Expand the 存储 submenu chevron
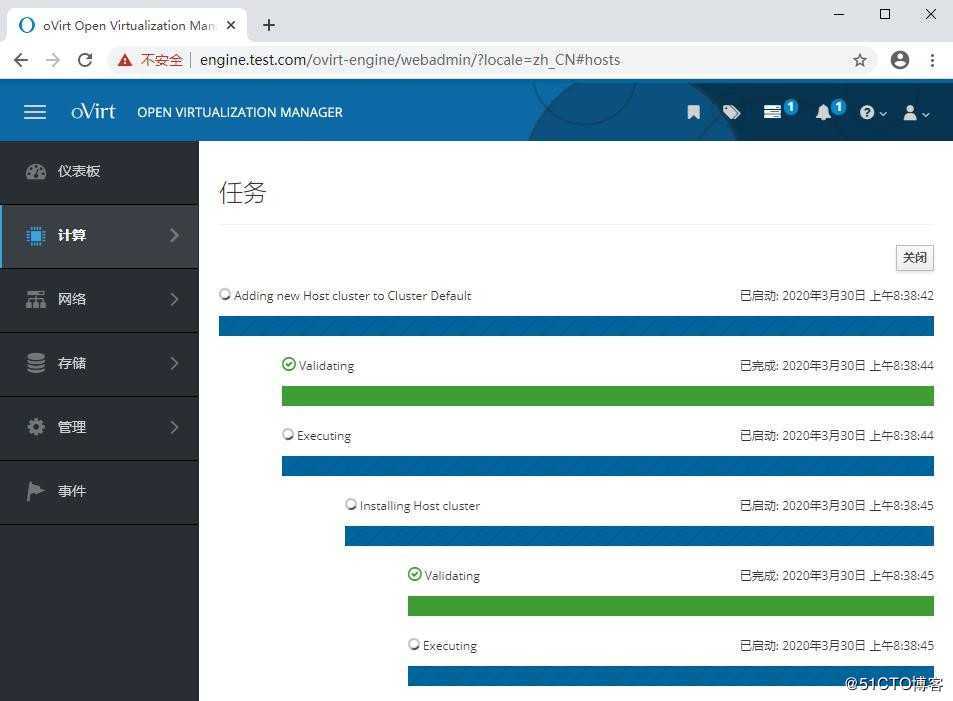The image size is (953, 701). [174, 363]
